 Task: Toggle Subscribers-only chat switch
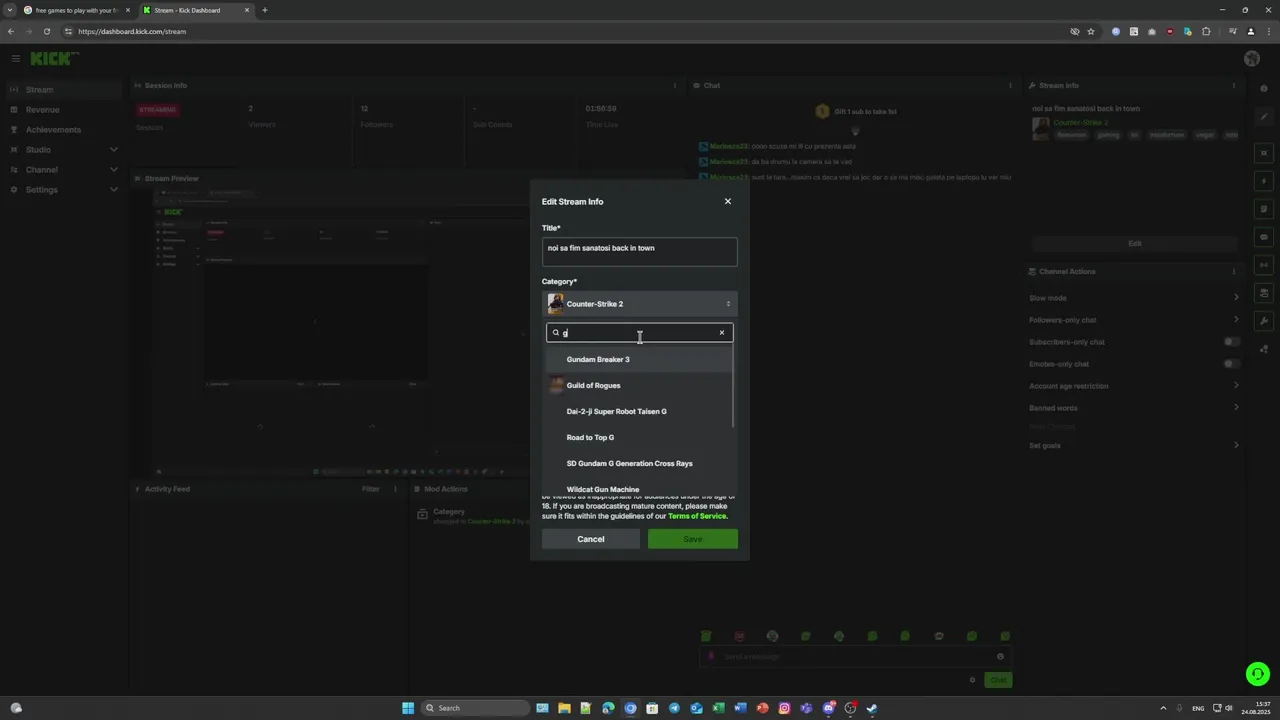[1232, 342]
